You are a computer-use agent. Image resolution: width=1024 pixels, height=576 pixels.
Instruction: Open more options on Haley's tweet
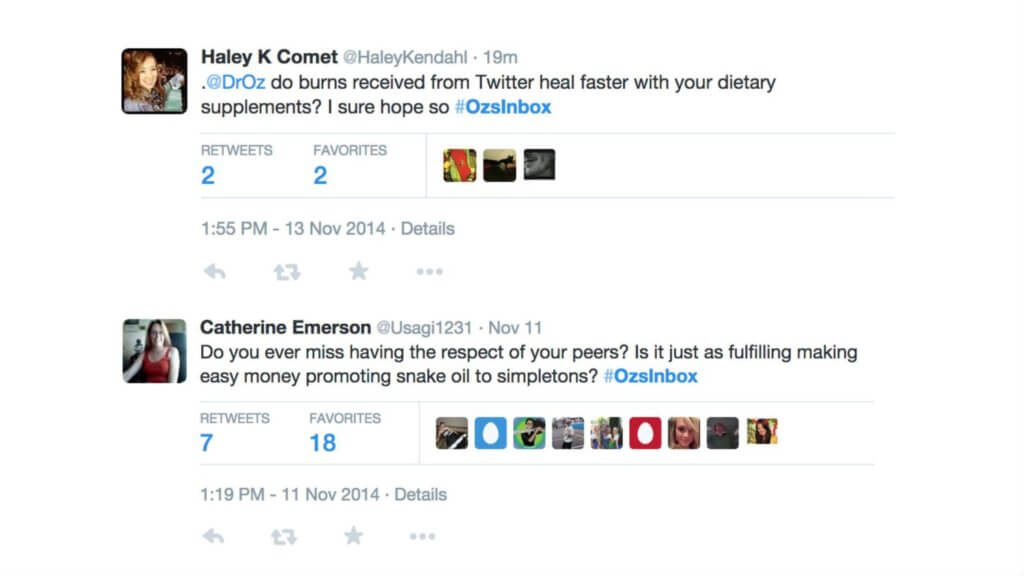(429, 272)
